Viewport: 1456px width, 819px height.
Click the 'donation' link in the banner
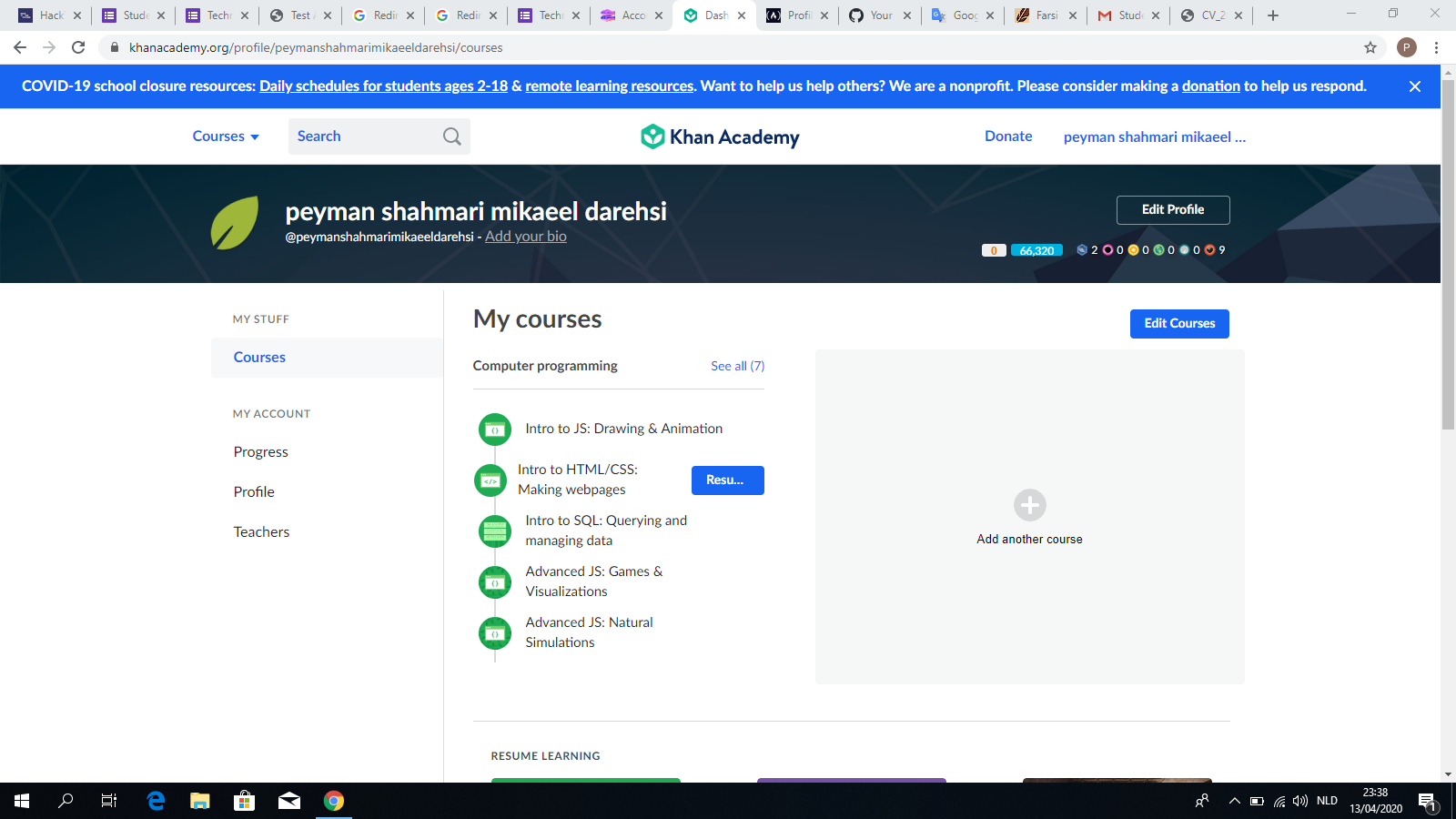(x=1211, y=86)
